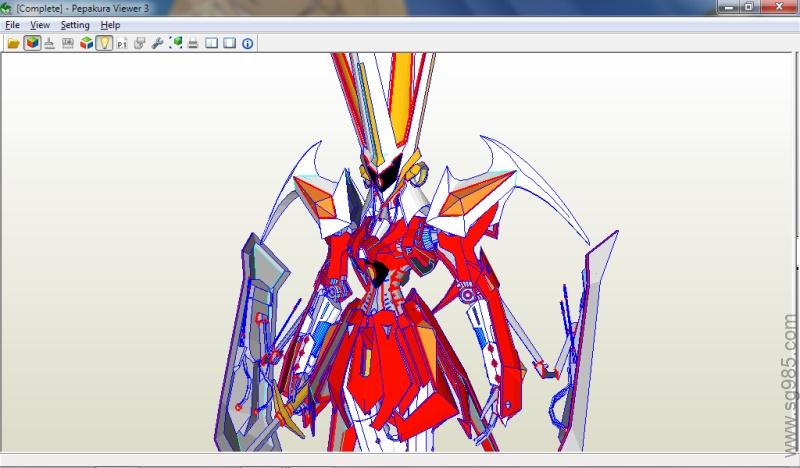Click the Open file folder icon
Screen dimensions: 800x468
pyautogui.click(x=13, y=43)
